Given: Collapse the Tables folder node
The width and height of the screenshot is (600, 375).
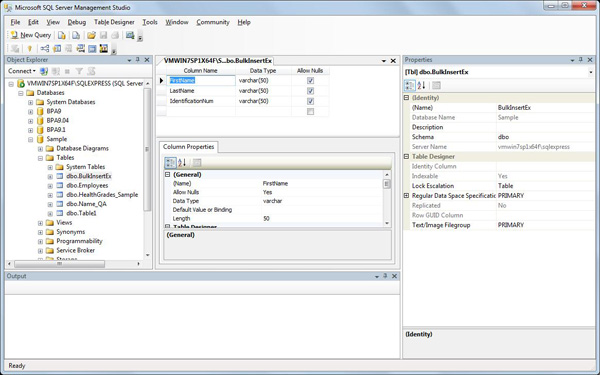Looking at the screenshot, I should click(x=40, y=158).
